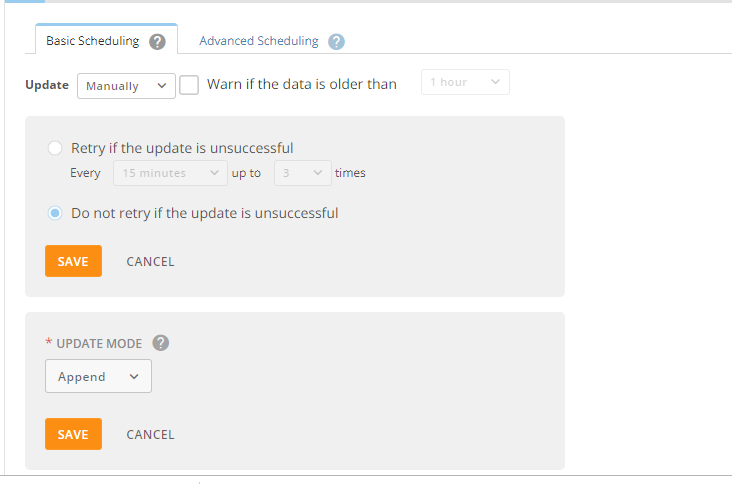732x484 pixels.
Task: Enable the warn if data is older checkbox
Action: tap(189, 85)
